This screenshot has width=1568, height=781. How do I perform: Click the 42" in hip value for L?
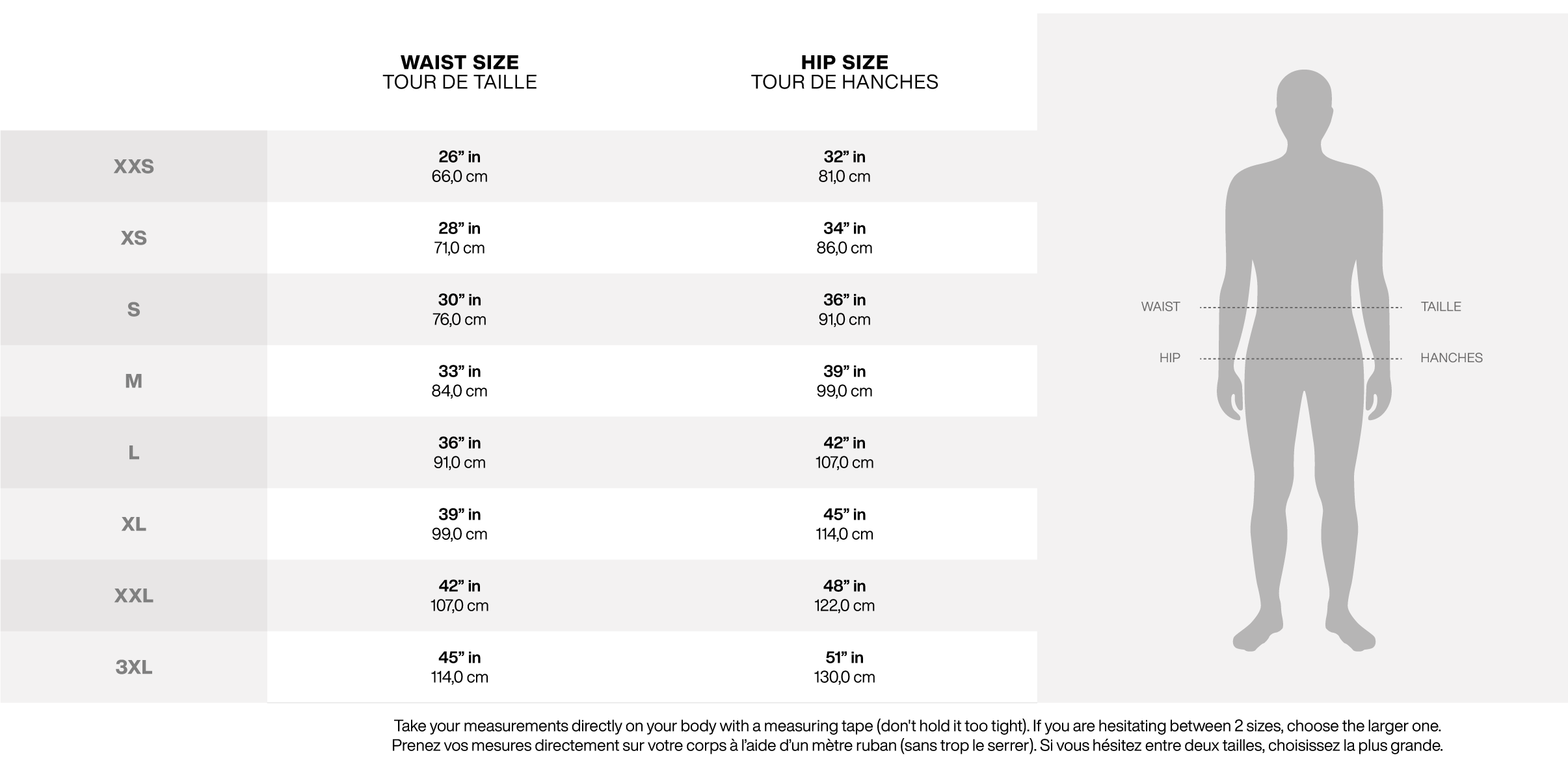(x=844, y=443)
